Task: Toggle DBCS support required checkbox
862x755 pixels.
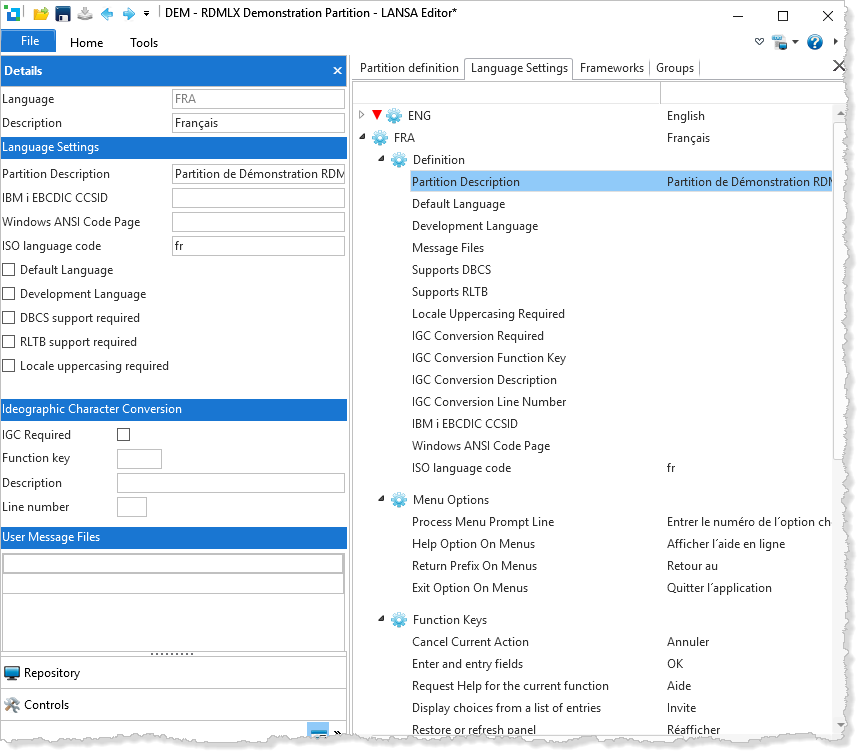Action: coord(9,317)
